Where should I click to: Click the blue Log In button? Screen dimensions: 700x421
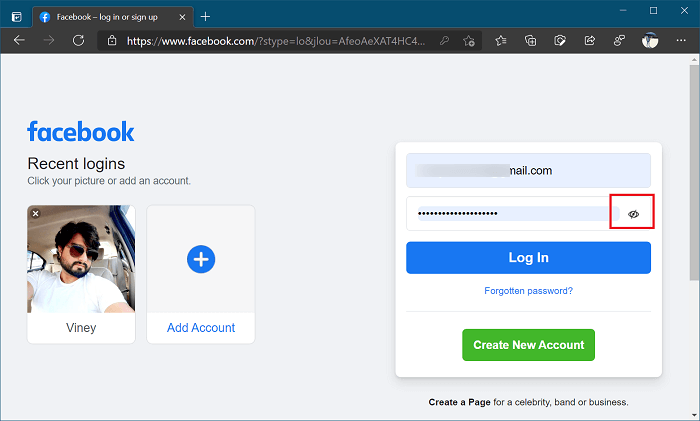[528, 258]
